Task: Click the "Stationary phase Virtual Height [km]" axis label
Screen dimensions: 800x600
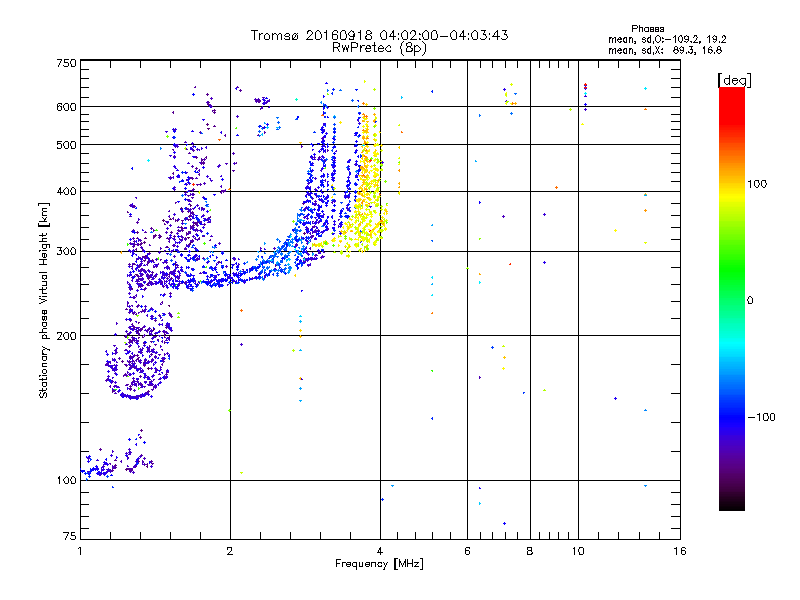Action: tap(43, 301)
